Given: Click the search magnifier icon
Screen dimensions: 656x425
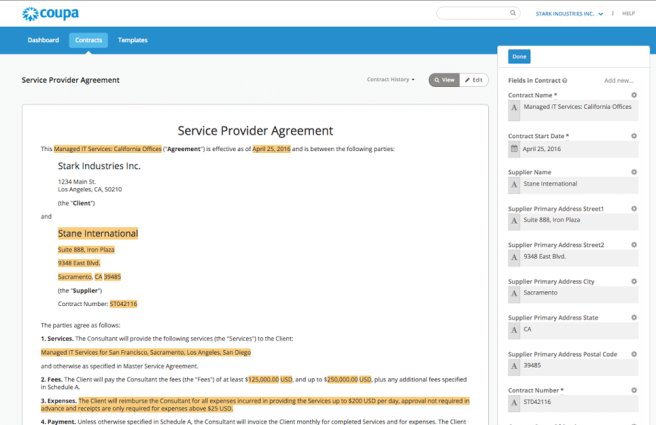Looking at the screenshot, I should tap(513, 13).
